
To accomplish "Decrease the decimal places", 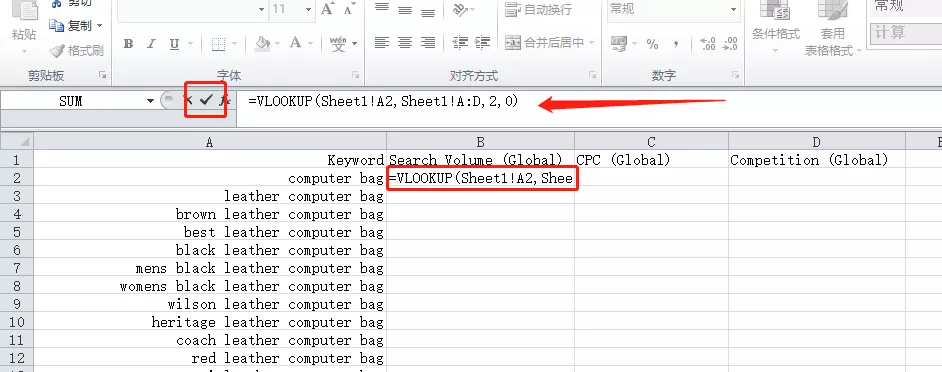I will (730, 43).
